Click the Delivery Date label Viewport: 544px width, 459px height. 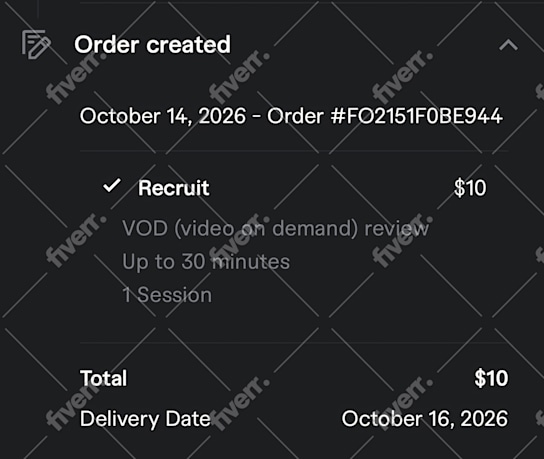click(x=145, y=418)
